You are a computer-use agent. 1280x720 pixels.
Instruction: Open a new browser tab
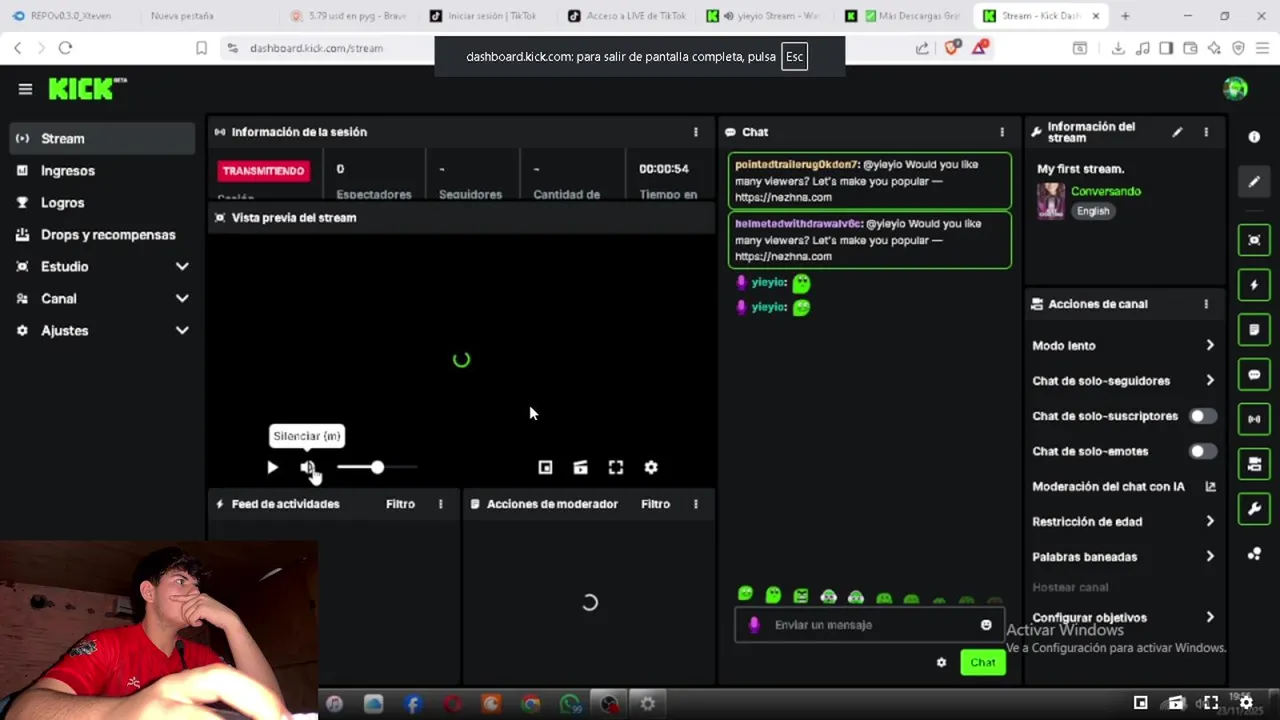pyautogui.click(x=1125, y=16)
